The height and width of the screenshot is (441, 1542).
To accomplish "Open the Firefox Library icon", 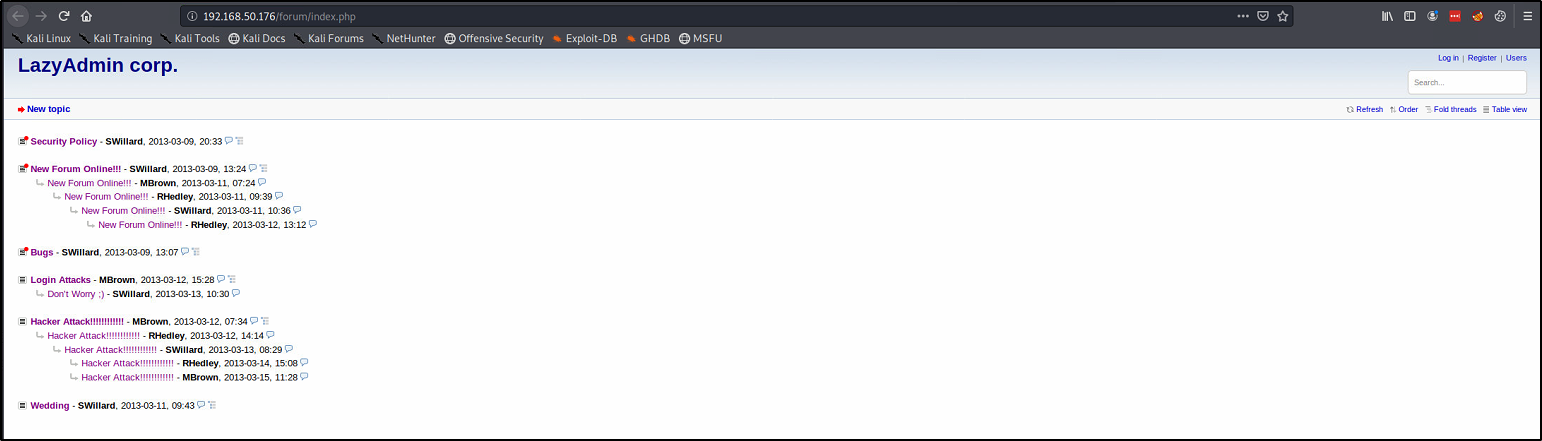I will coord(1388,16).
